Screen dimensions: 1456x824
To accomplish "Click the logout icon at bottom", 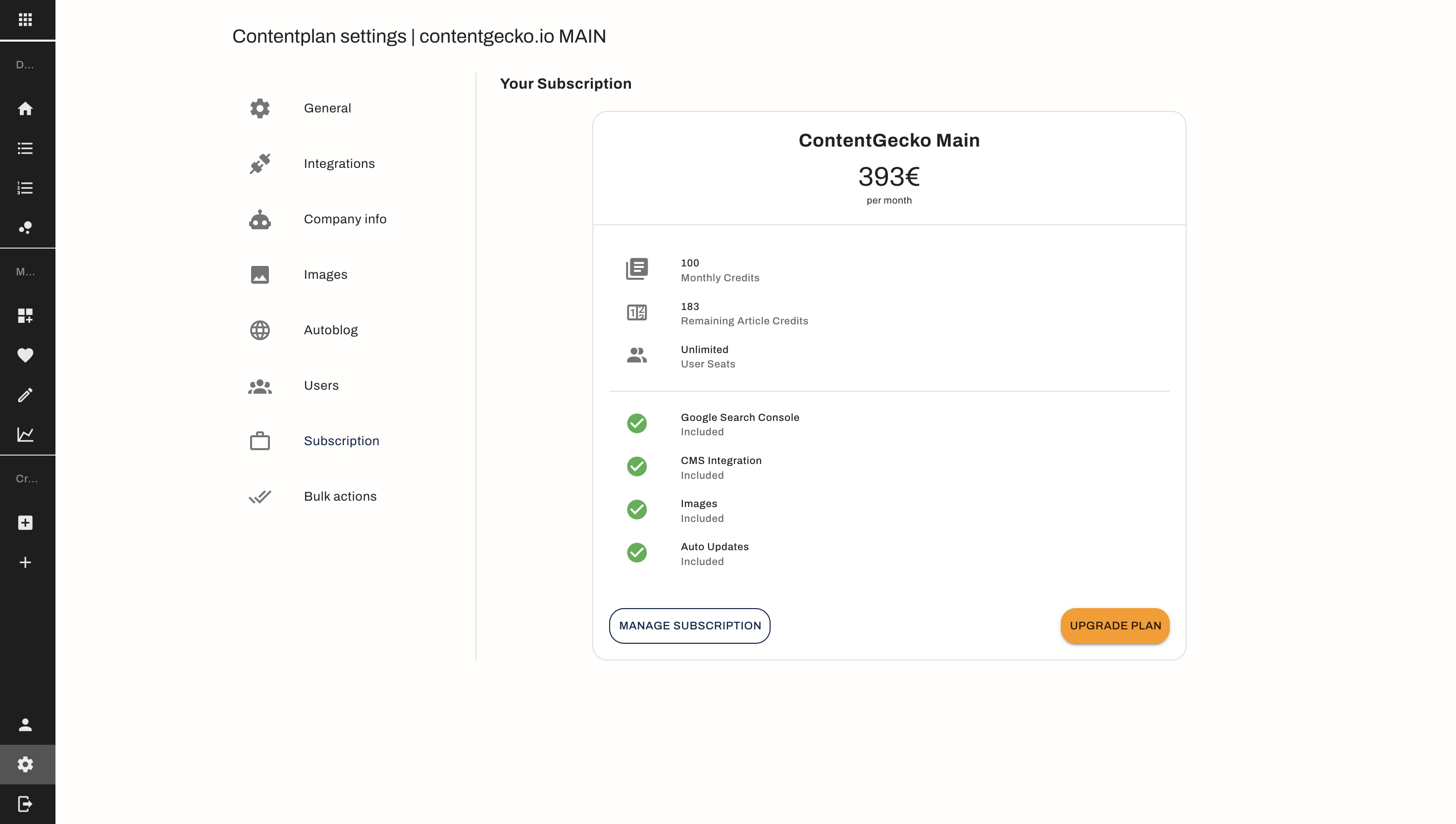I will point(25,804).
